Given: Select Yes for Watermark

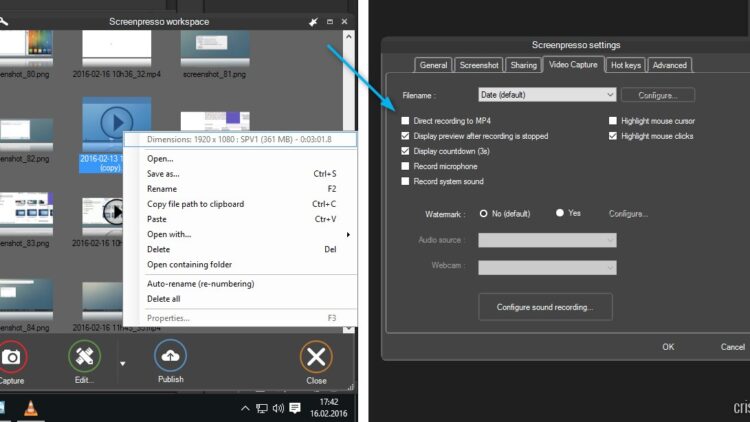Looking at the screenshot, I should coord(560,213).
